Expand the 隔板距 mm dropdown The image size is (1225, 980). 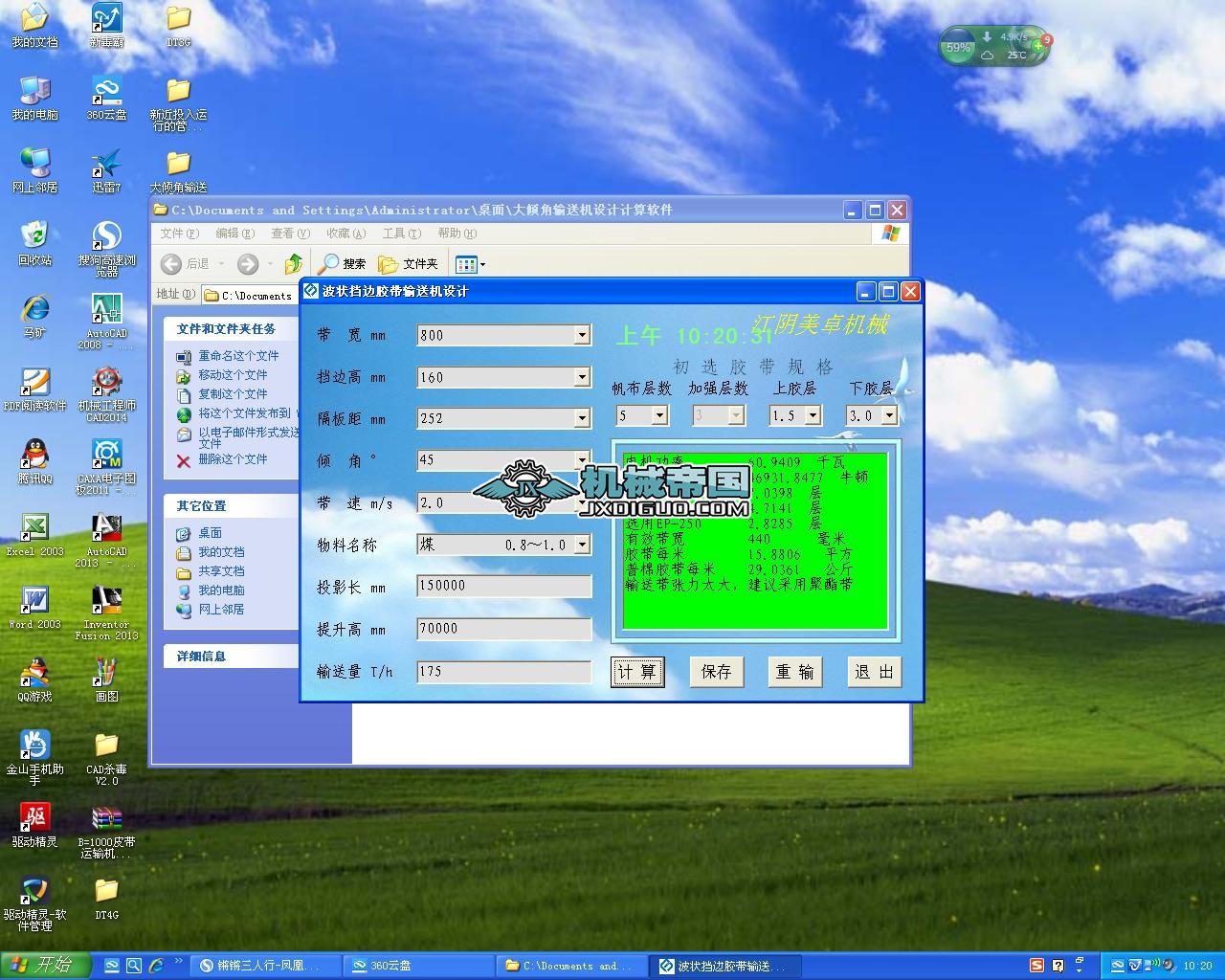pos(582,418)
